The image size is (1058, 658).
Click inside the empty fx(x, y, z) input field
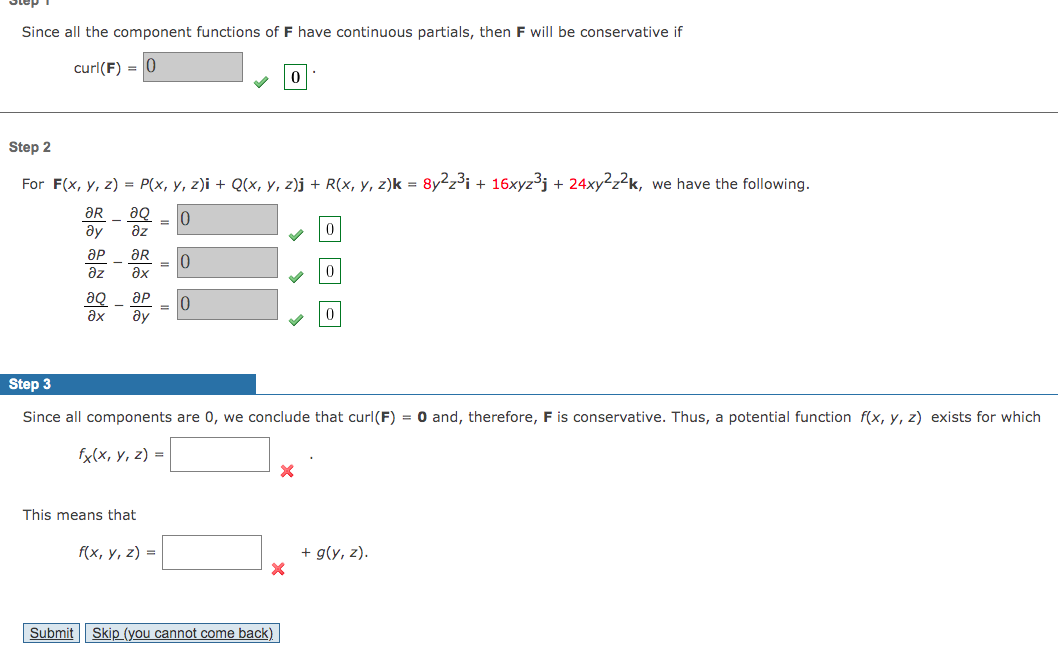point(219,454)
